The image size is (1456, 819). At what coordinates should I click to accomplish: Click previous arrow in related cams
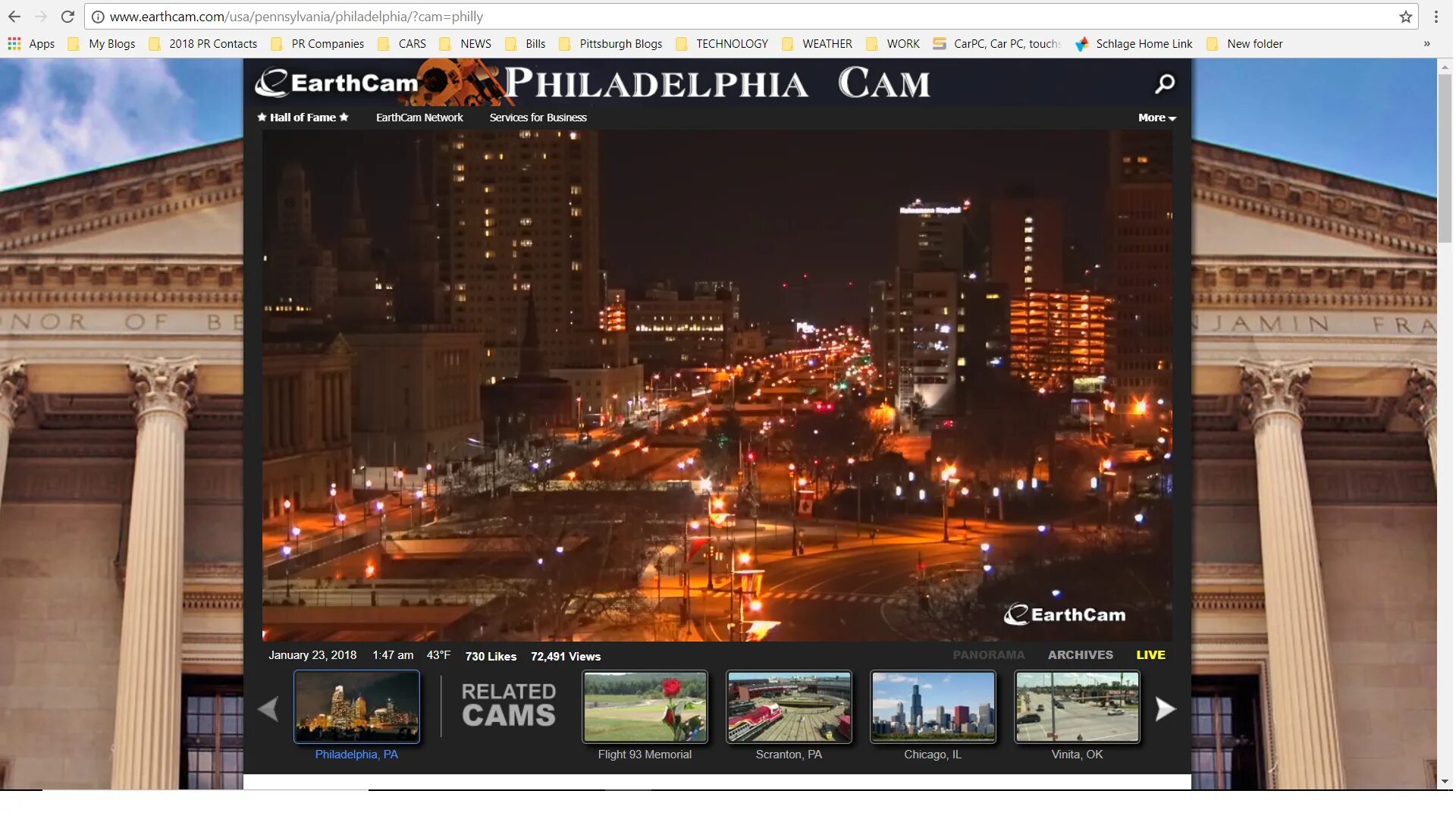click(x=268, y=709)
